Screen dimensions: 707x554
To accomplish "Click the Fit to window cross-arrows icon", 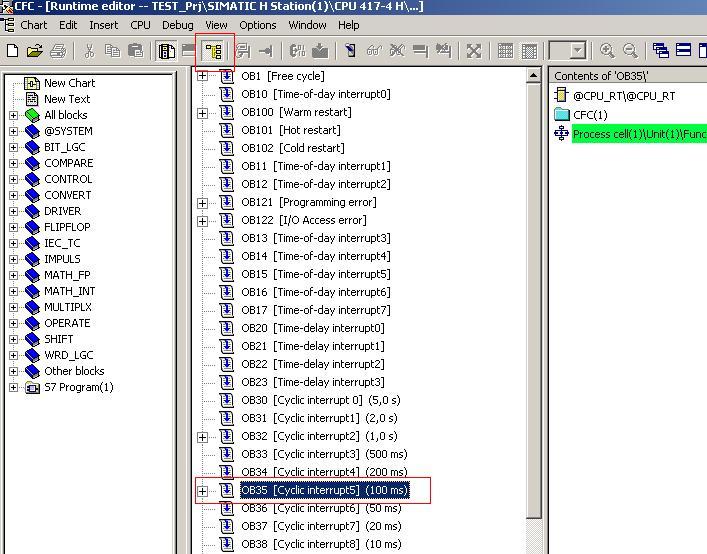I will [x=474, y=50].
